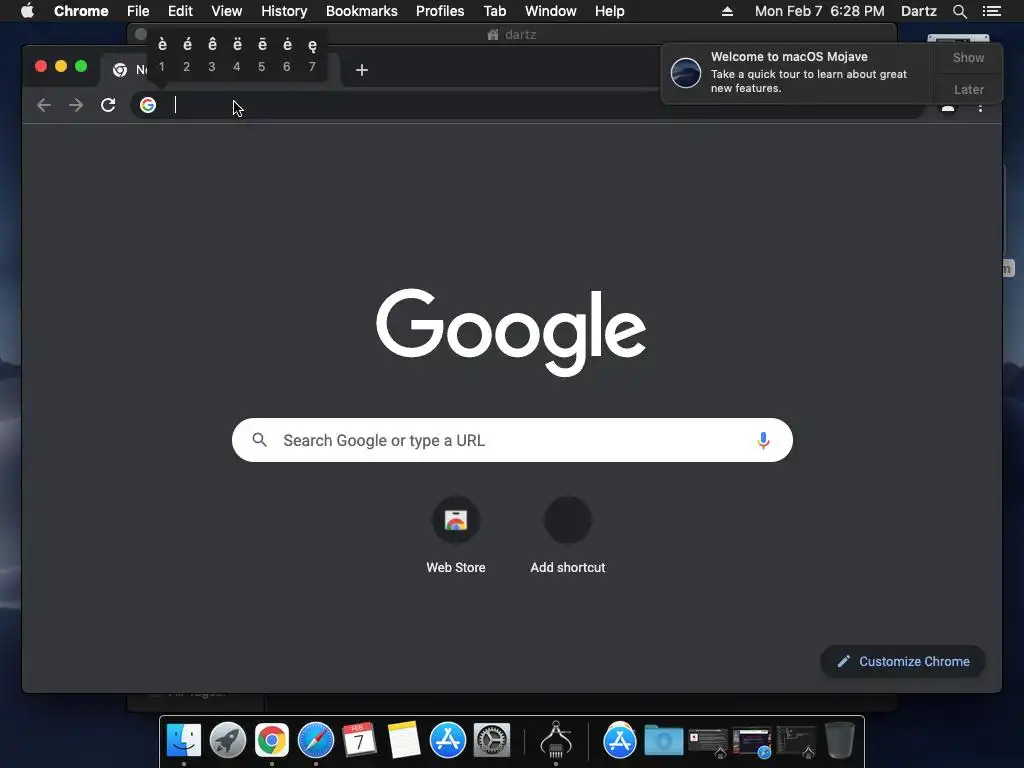Viewport: 1024px width, 768px height.
Task: Click the Google logo
Action: pos(511,332)
